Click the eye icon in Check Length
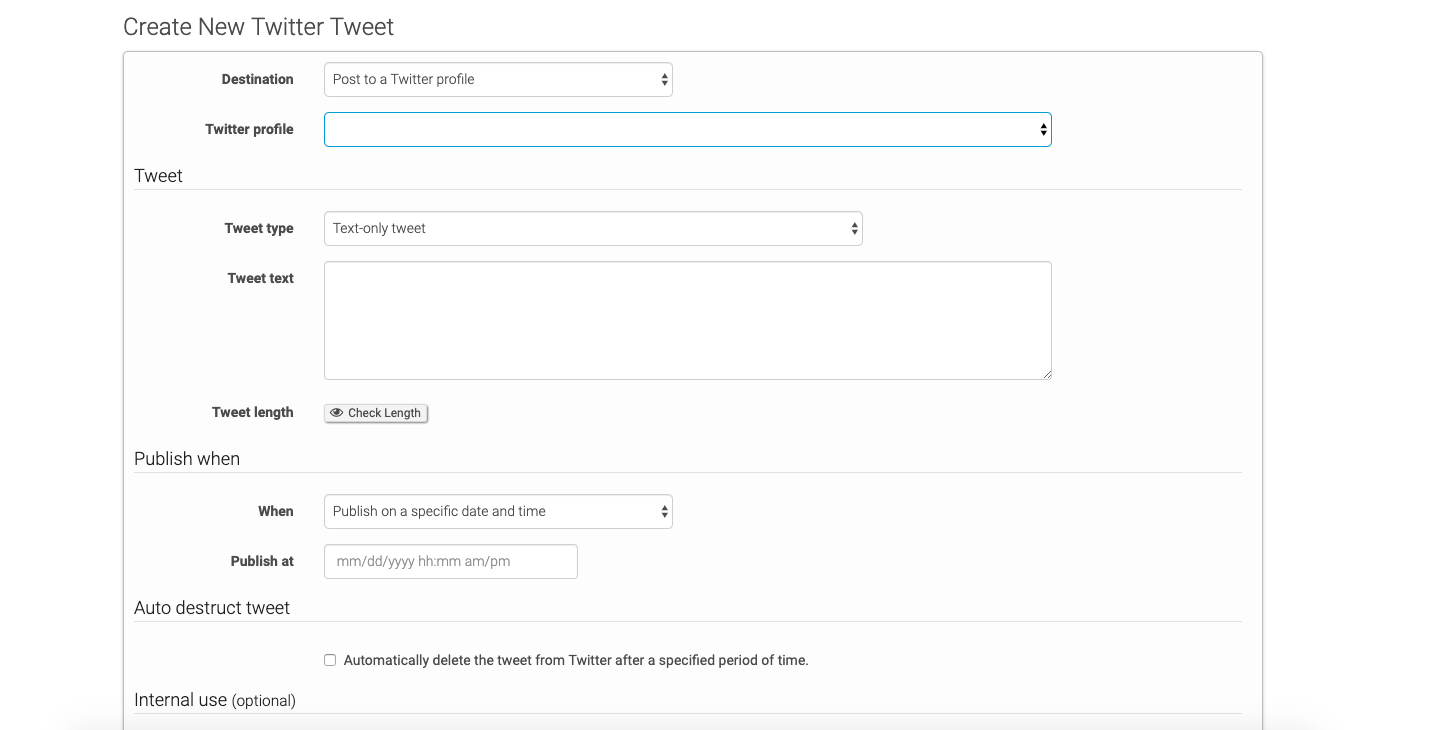Image resolution: width=1447 pixels, height=730 pixels. tap(337, 413)
